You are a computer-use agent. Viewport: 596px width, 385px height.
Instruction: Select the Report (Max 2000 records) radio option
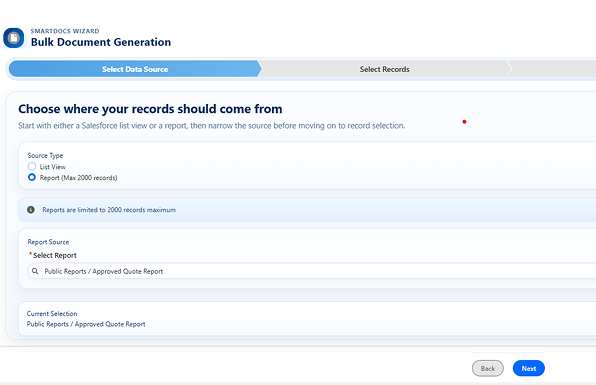click(x=32, y=177)
